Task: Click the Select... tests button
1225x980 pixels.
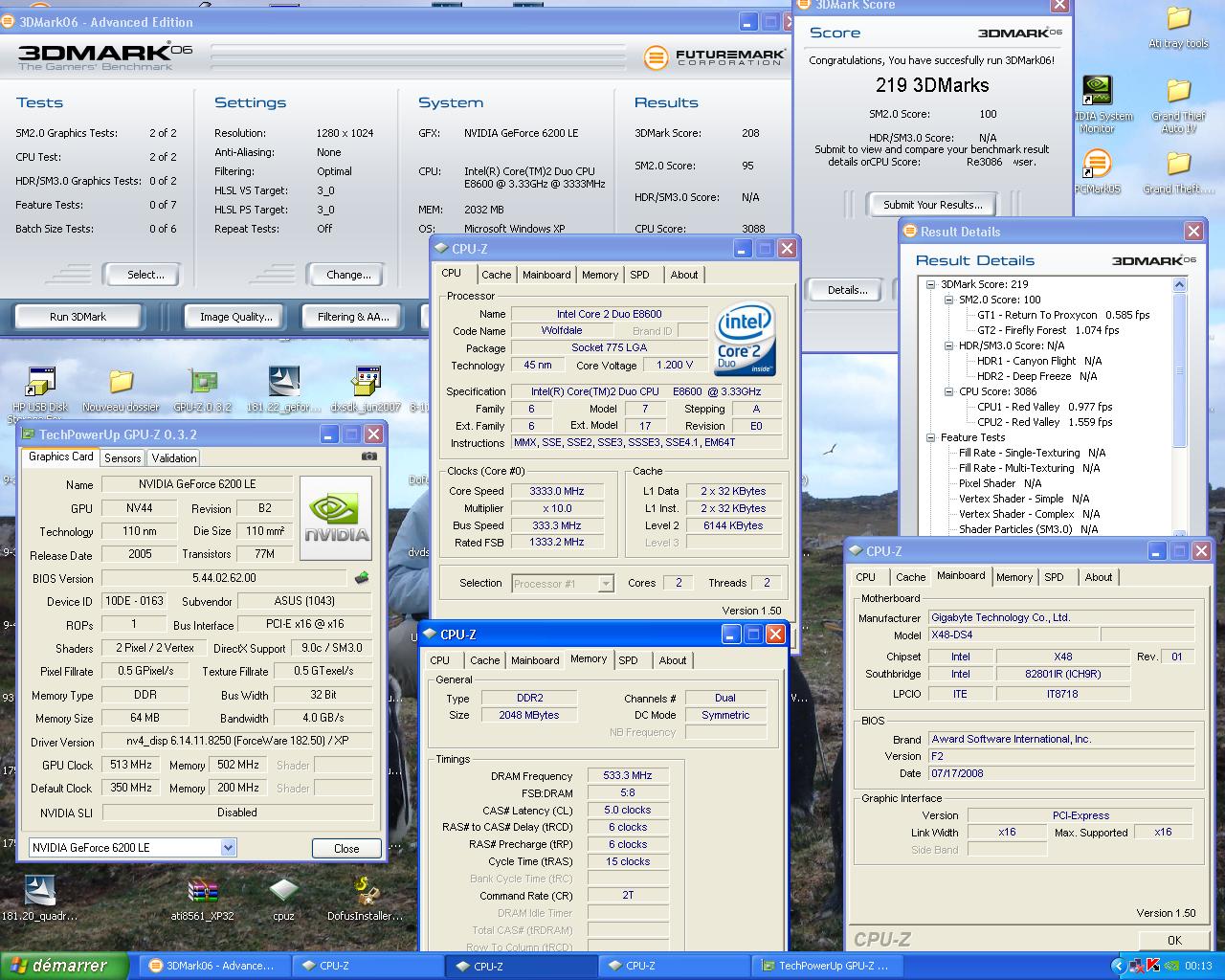Action: [x=145, y=275]
